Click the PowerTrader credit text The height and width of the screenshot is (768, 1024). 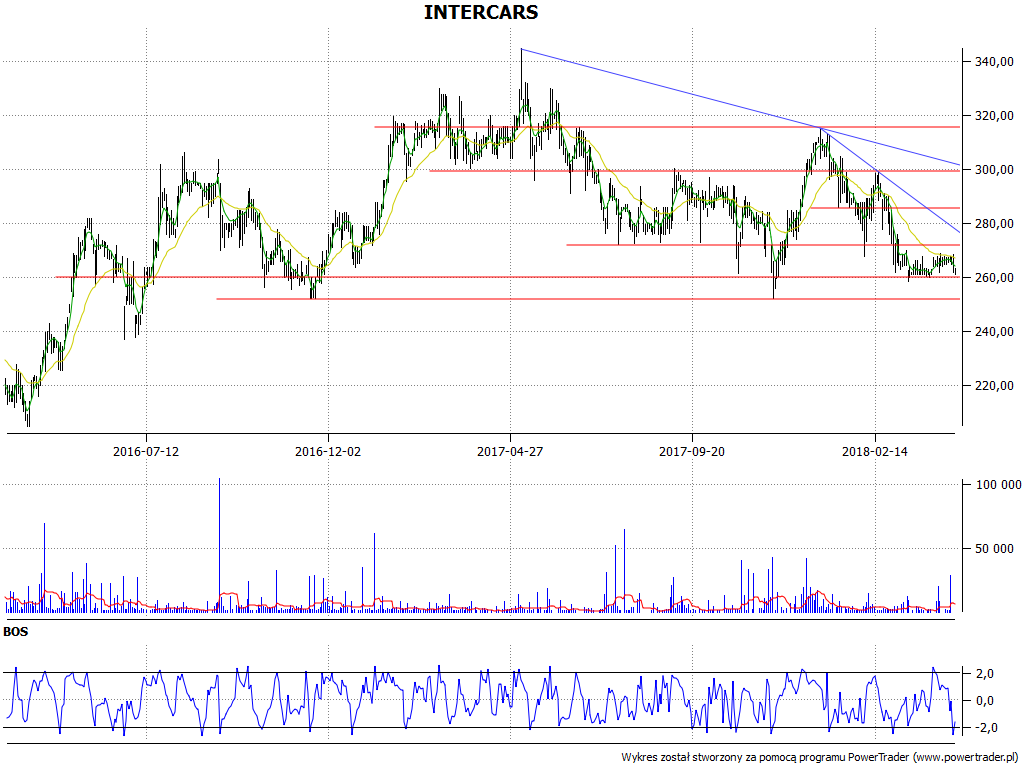pyautogui.click(x=822, y=758)
